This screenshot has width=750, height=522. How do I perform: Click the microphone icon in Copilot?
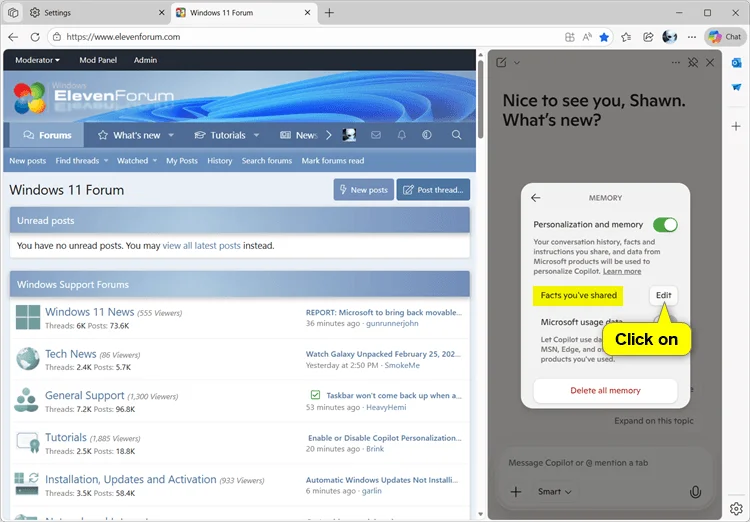[x=695, y=491]
